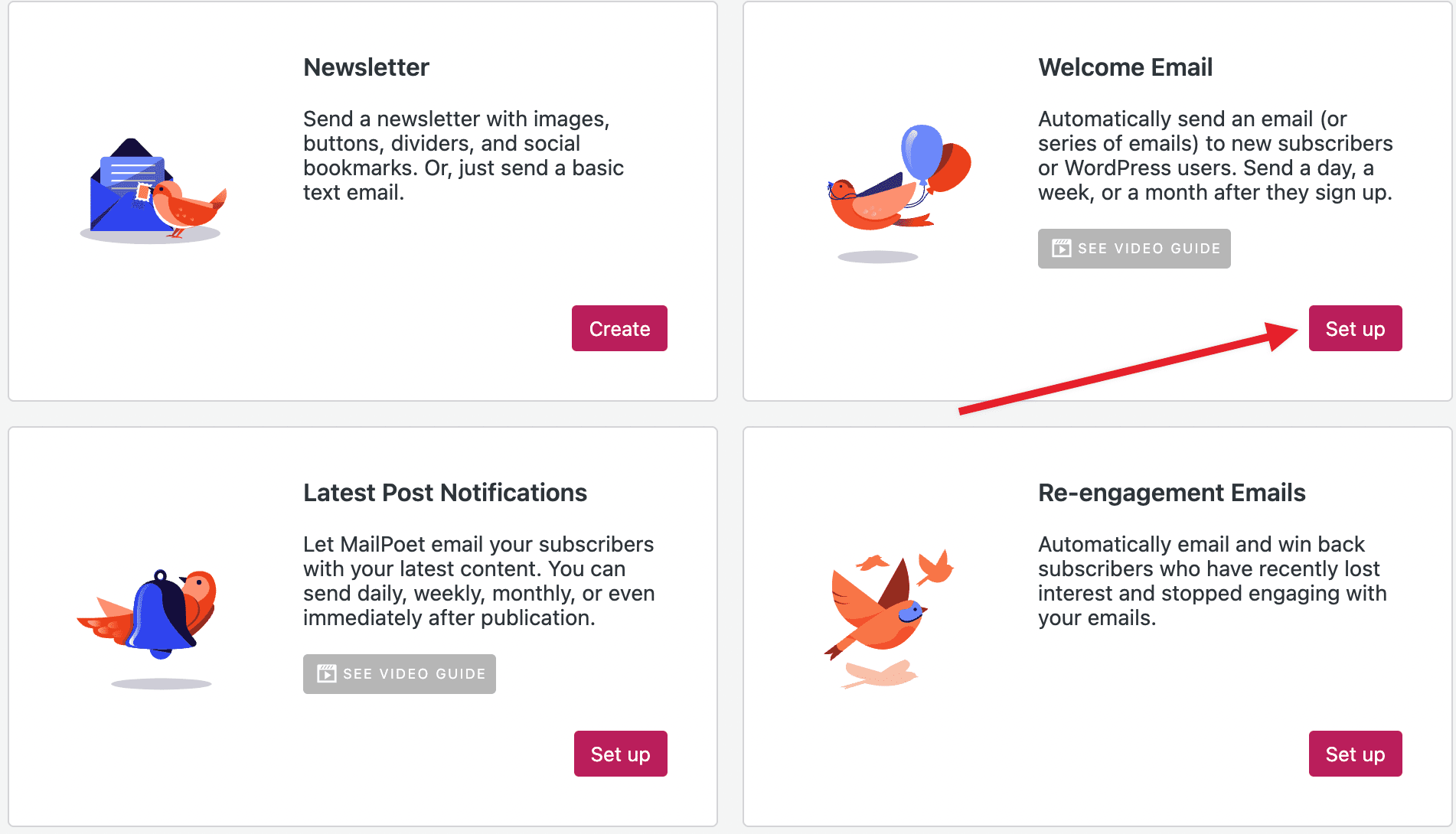Select the Latest Post Notifications heading
Image resolution: width=1456 pixels, height=834 pixels.
[x=445, y=493]
